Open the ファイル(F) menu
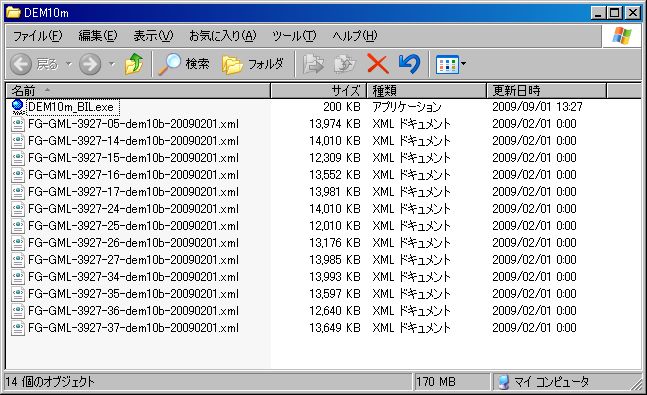 [x=38, y=36]
